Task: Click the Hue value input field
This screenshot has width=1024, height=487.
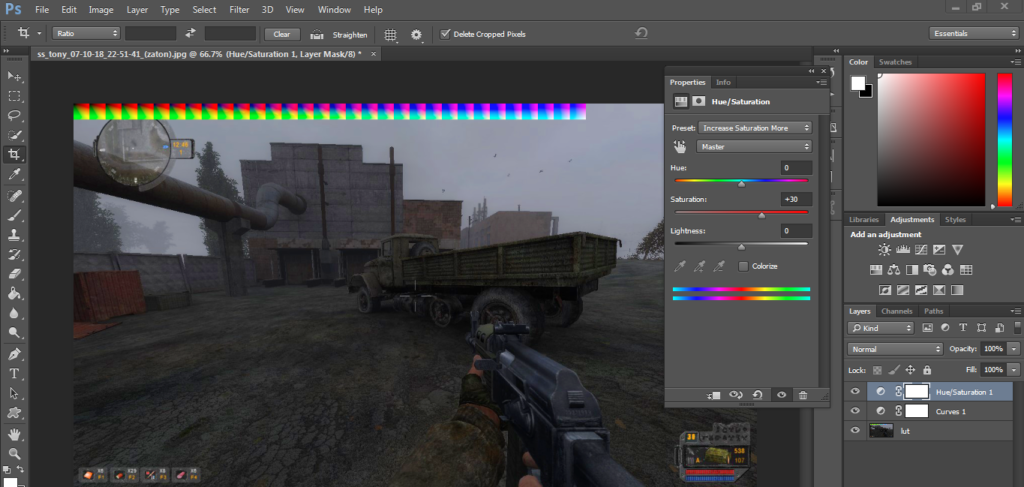Action: point(797,168)
